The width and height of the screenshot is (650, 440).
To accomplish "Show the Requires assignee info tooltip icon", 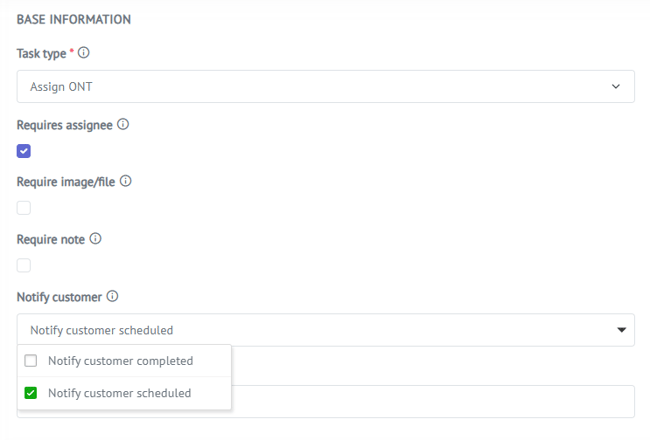I will [123, 125].
